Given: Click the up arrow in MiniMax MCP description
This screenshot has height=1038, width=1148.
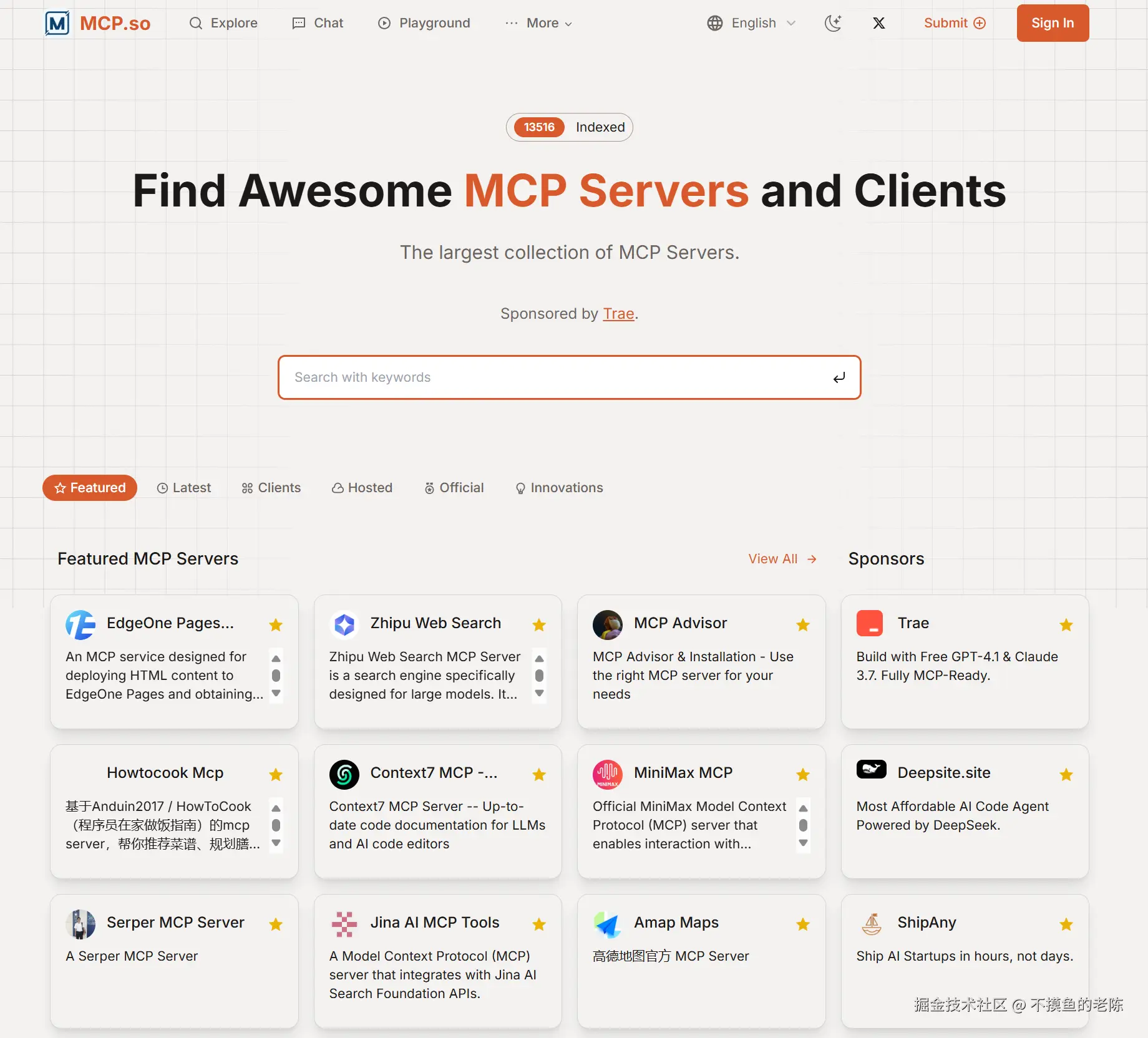Looking at the screenshot, I should (x=804, y=808).
